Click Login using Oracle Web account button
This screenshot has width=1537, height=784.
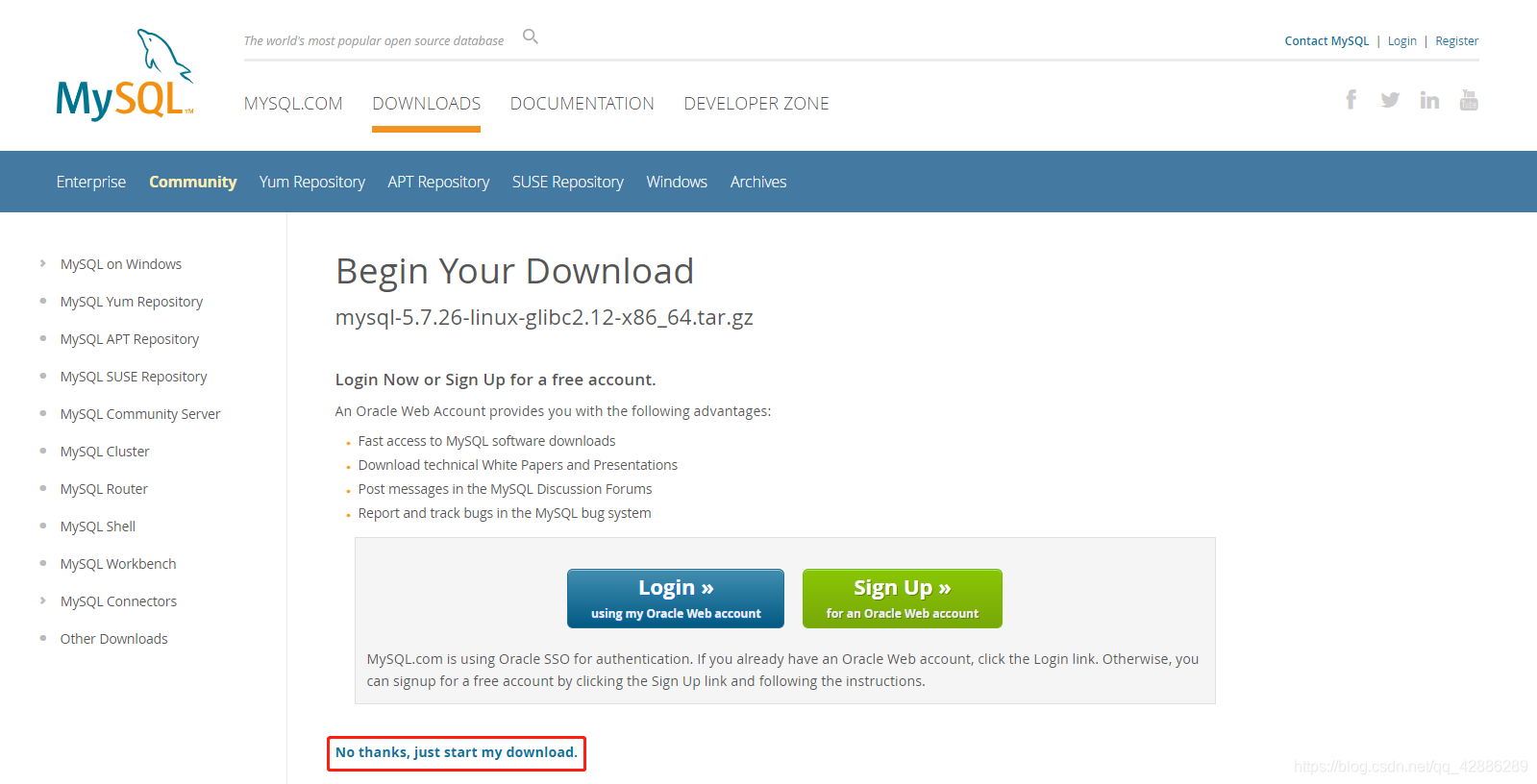(676, 599)
